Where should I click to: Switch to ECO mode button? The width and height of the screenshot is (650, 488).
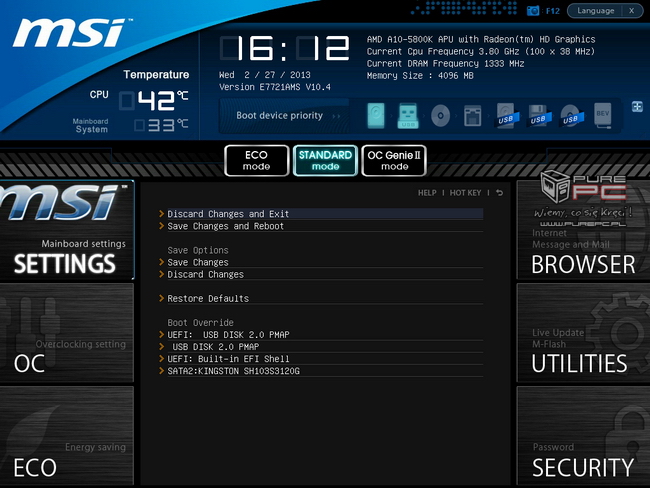click(x=257, y=160)
